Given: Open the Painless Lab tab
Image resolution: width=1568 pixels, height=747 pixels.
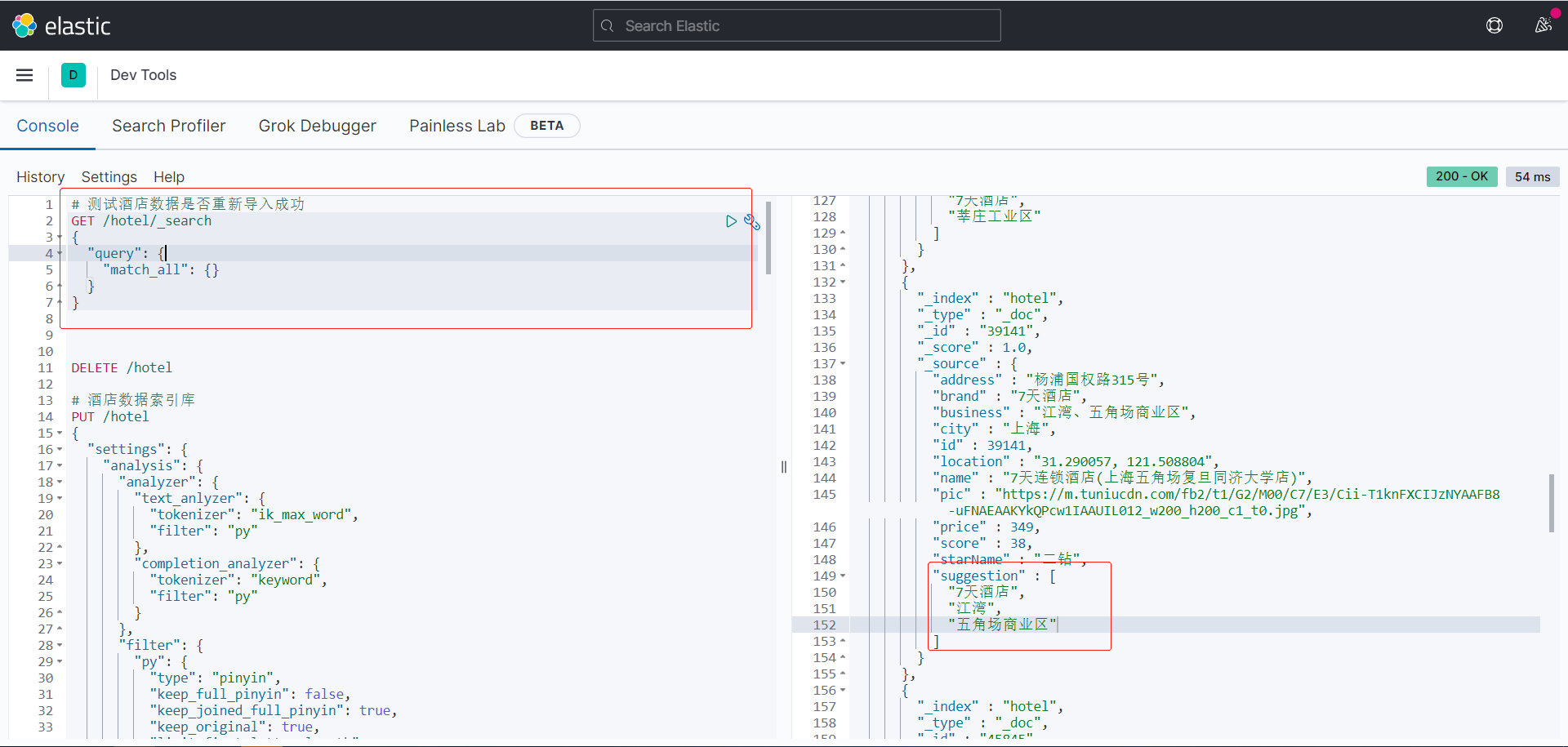Looking at the screenshot, I should click(457, 126).
